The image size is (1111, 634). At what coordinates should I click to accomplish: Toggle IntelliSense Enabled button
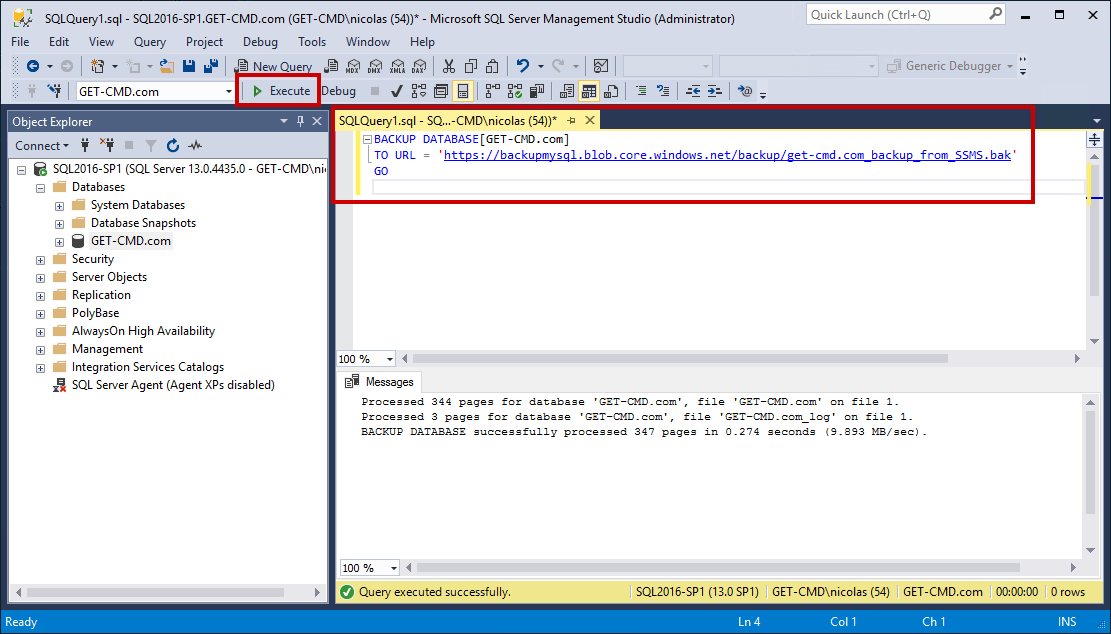463,91
